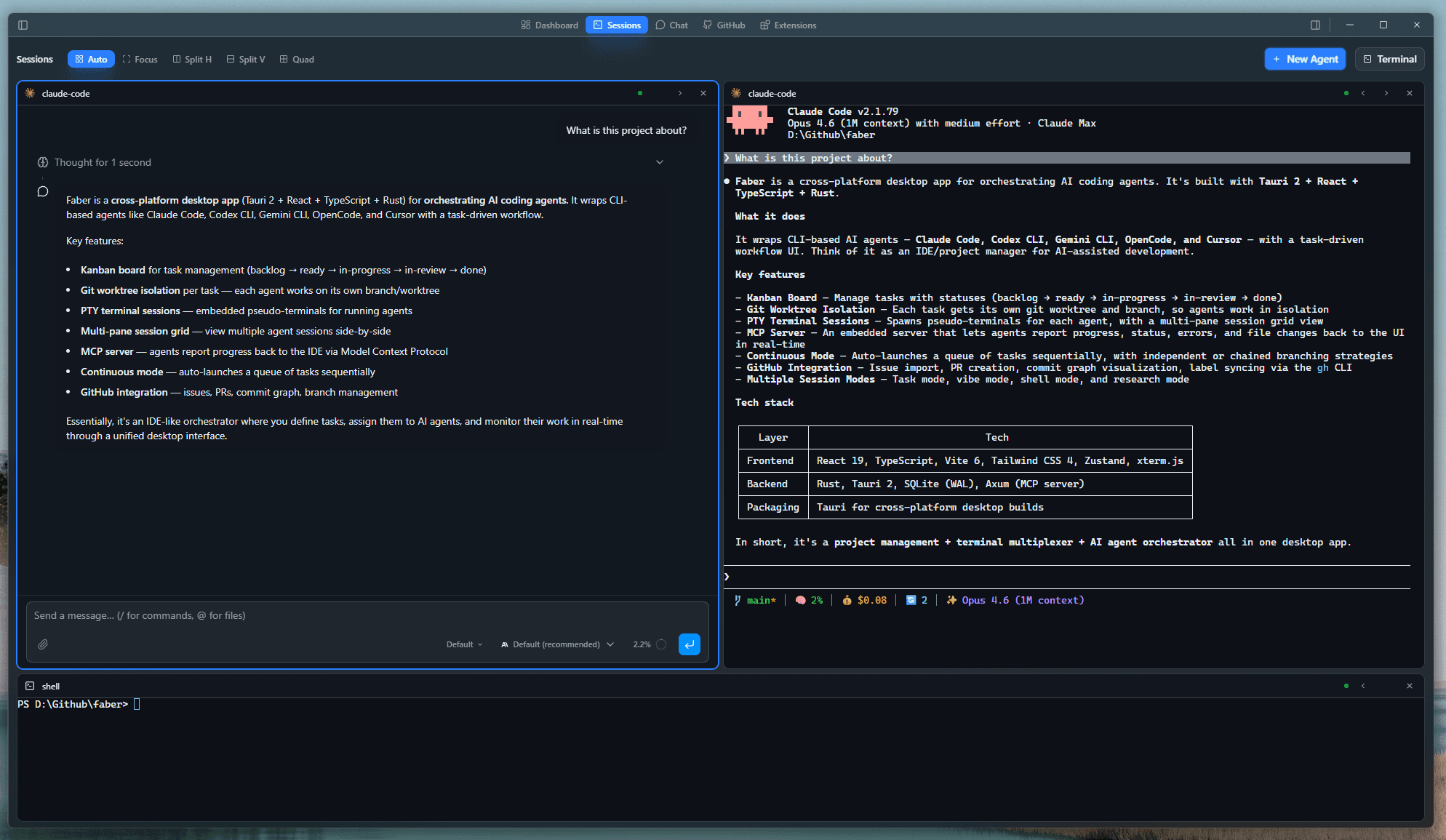The image size is (1446, 840).
Task: Create a New Agent
Action: click(1305, 59)
